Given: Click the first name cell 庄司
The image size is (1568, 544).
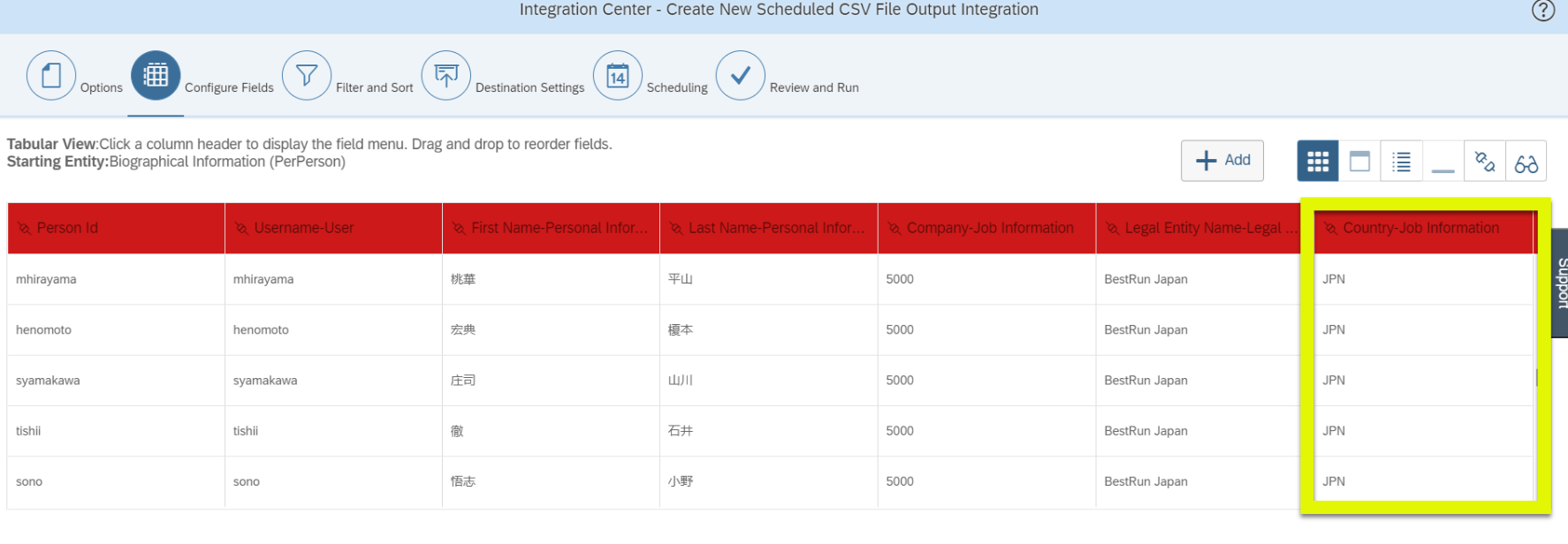Looking at the screenshot, I should 463,381.
